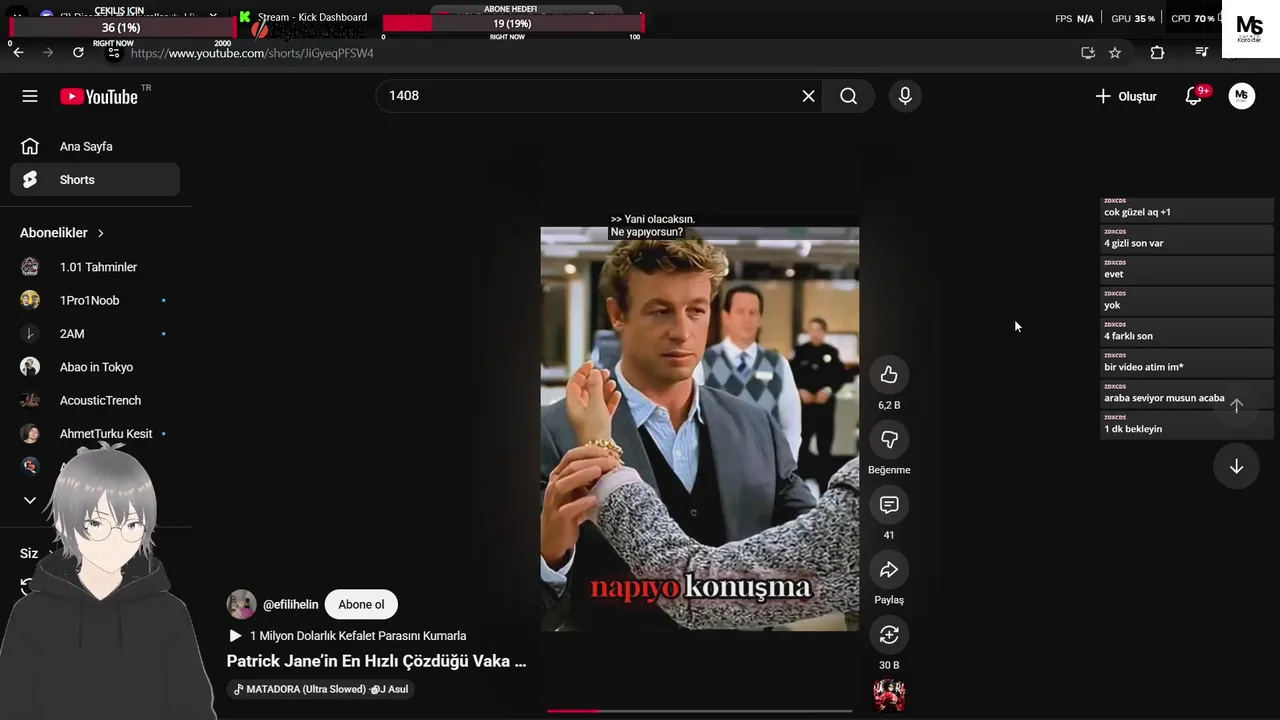
Task: Open the sound thumbnail below remix
Action: coord(889,696)
